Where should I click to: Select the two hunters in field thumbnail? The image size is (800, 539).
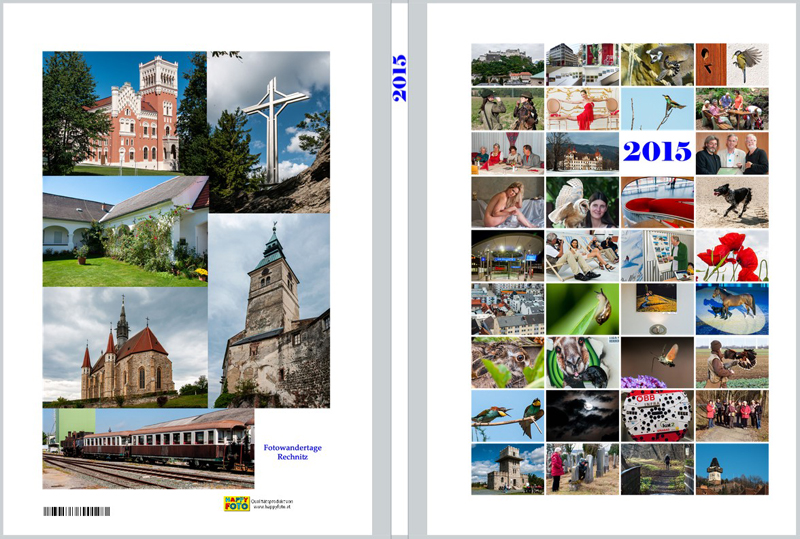(508, 109)
